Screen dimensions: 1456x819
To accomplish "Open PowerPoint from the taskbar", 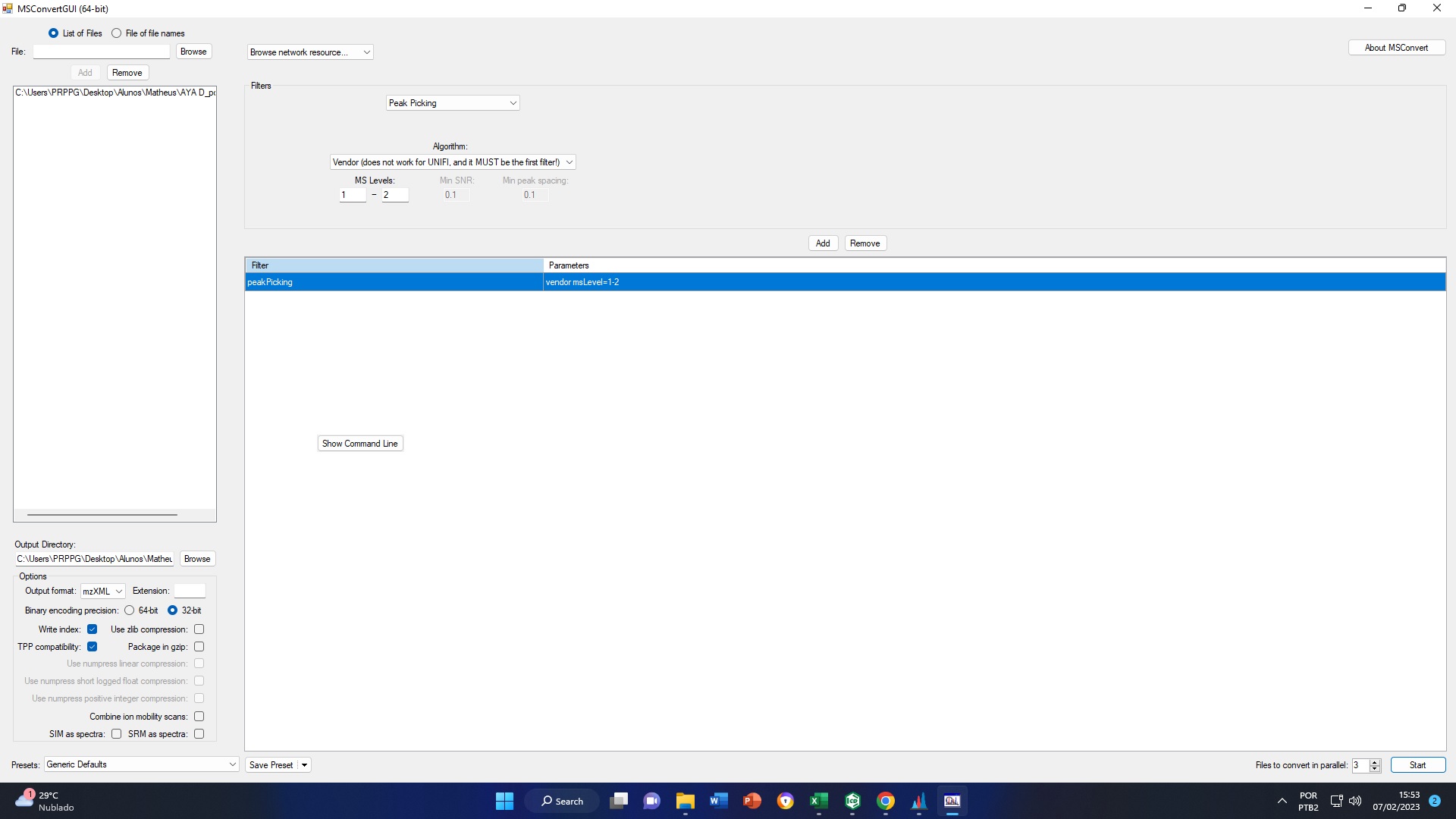I will click(752, 801).
